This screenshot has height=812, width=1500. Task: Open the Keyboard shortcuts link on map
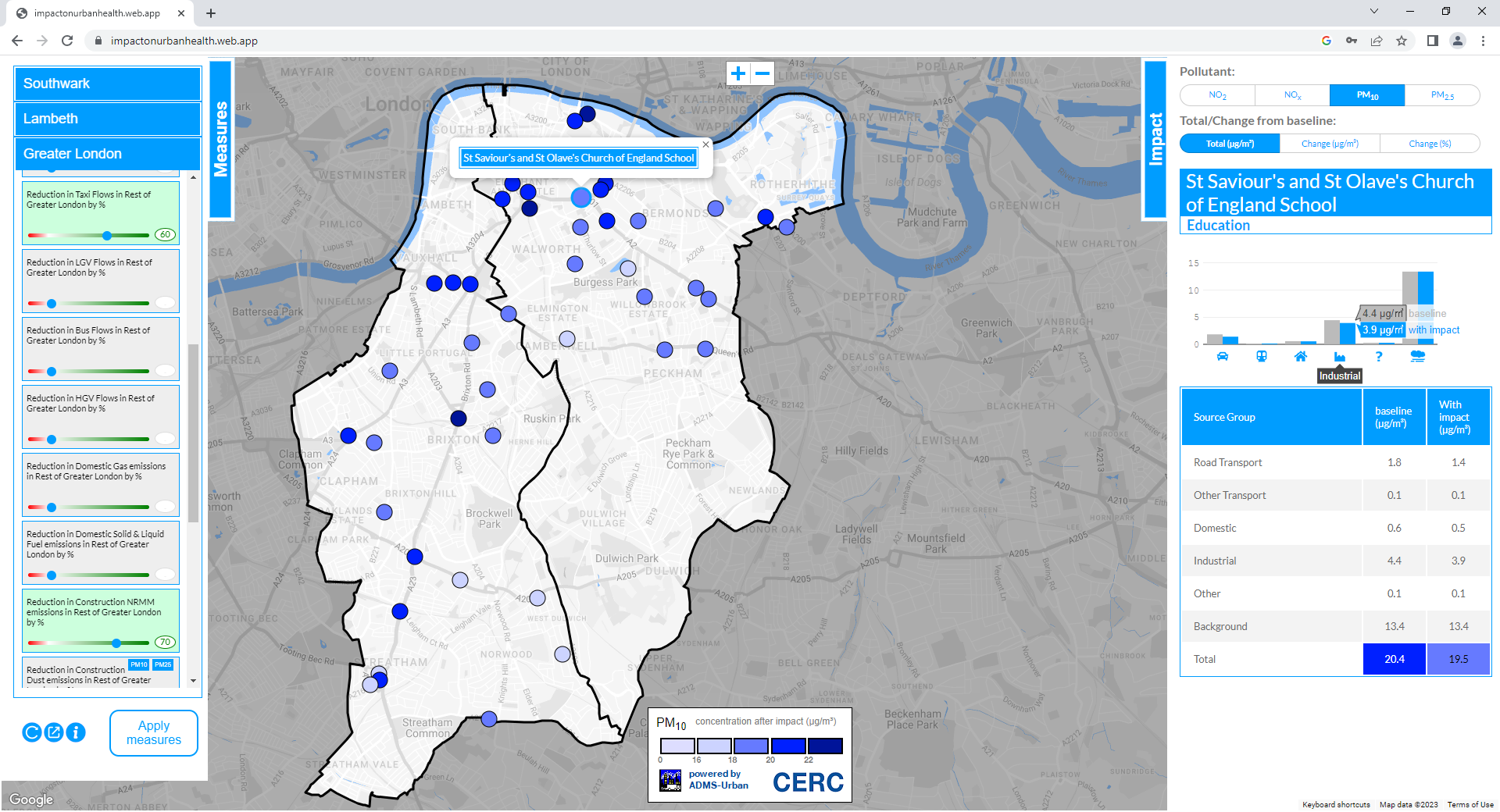[1336, 805]
